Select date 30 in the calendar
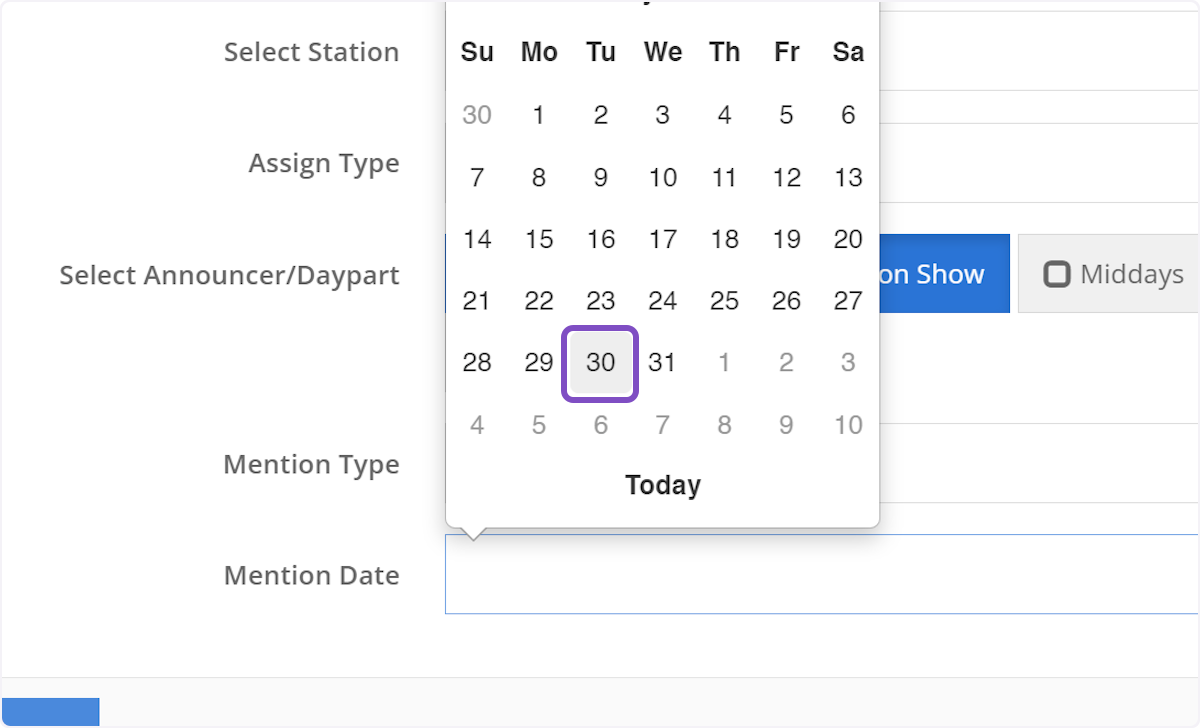The image size is (1200, 728). [x=600, y=362]
